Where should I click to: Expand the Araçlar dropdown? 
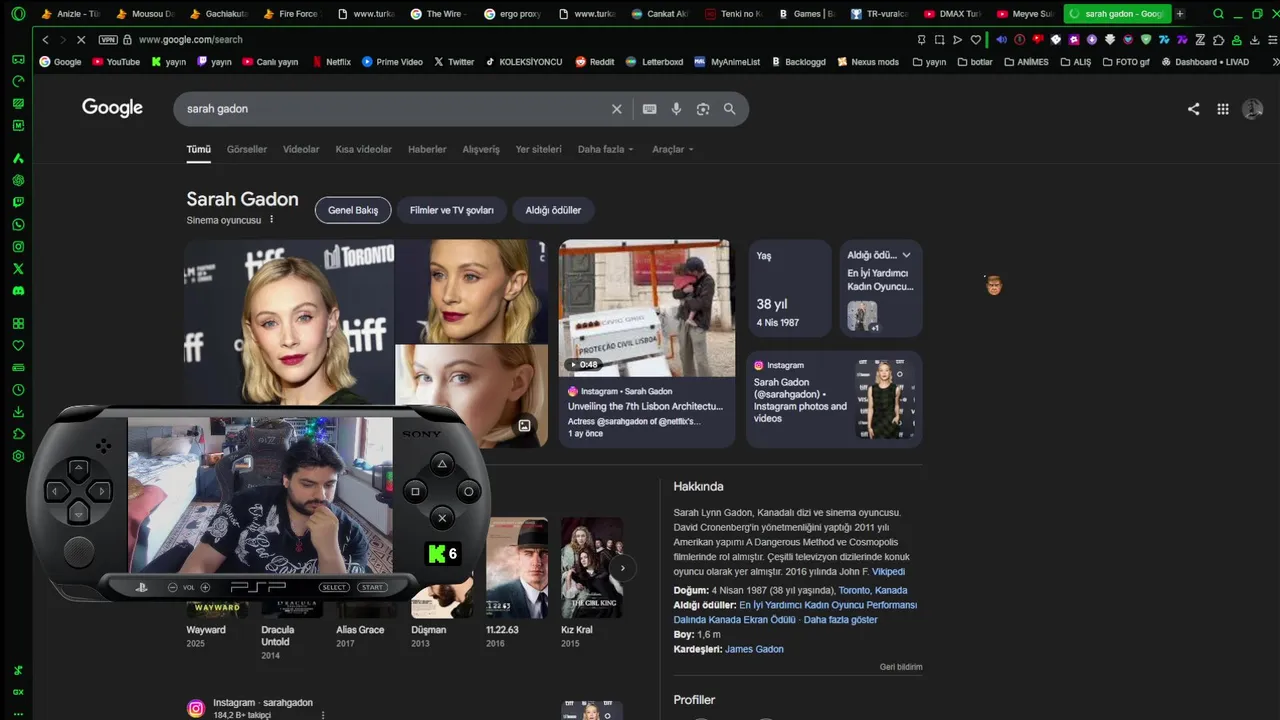pos(673,149)
